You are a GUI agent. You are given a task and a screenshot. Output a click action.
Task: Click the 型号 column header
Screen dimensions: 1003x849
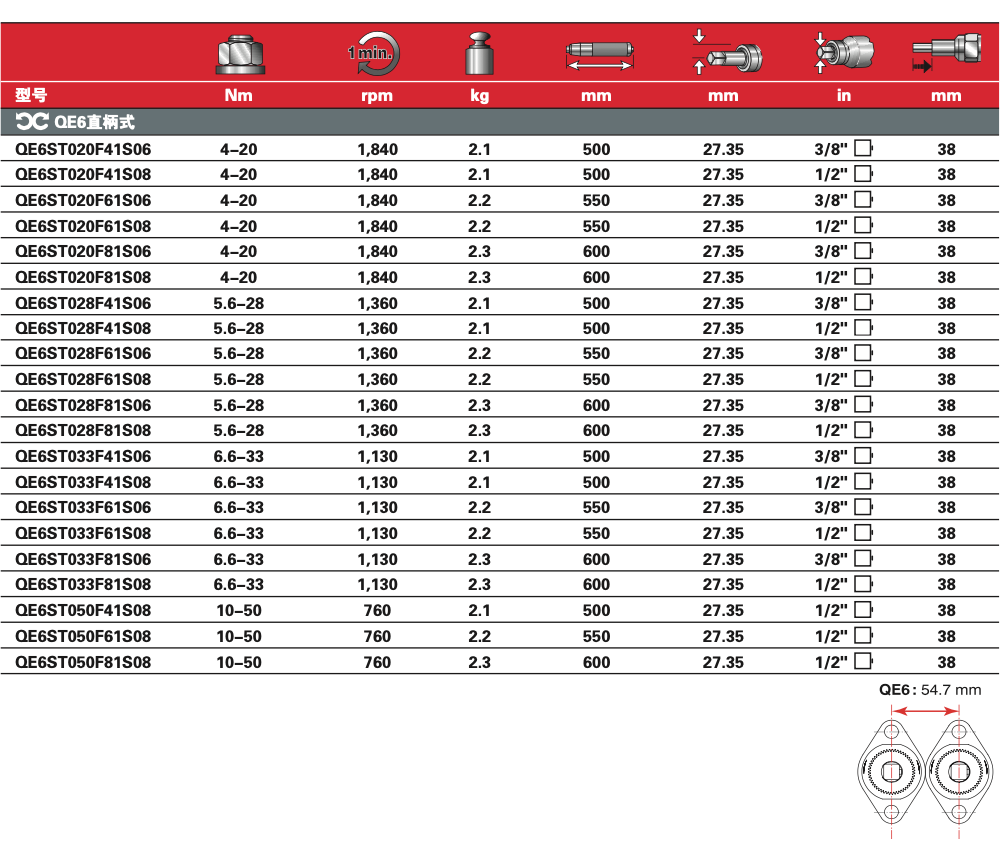click(x=31, y=96)
